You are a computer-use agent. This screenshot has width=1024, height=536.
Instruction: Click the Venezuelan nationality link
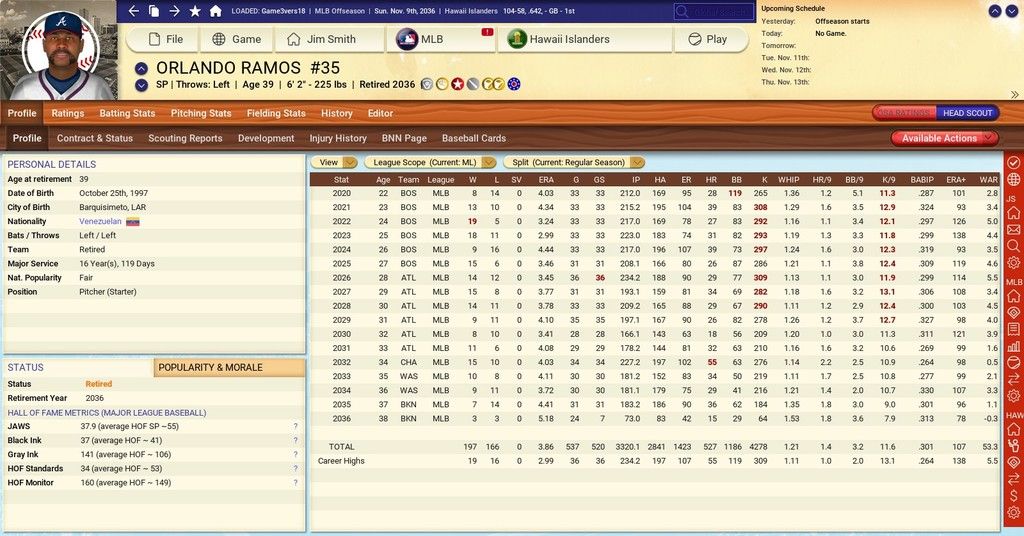point(101,221)
